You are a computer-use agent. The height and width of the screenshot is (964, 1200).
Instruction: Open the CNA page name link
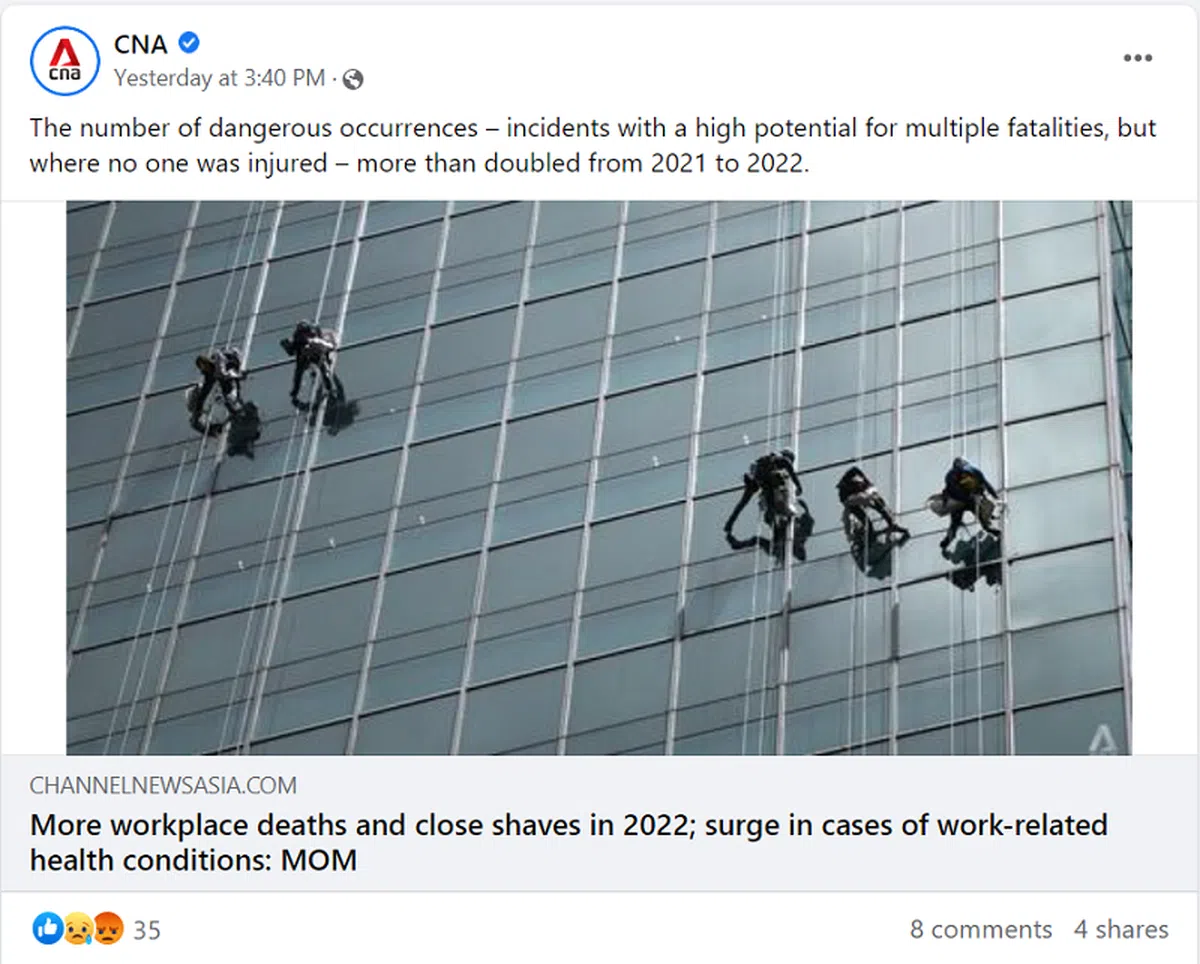[x=141, y=43]
